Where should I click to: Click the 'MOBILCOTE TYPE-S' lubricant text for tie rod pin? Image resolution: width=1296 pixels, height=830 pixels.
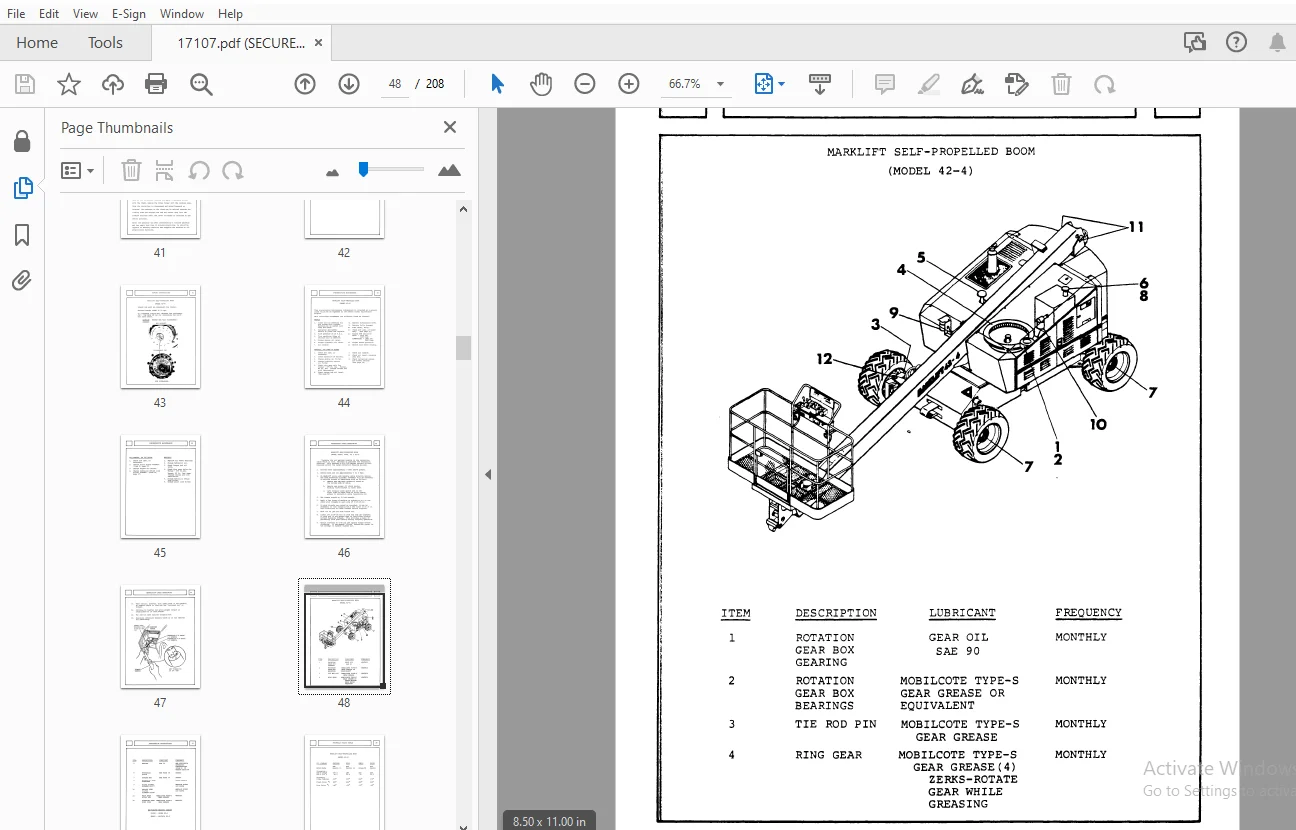[x=960, y=724]
